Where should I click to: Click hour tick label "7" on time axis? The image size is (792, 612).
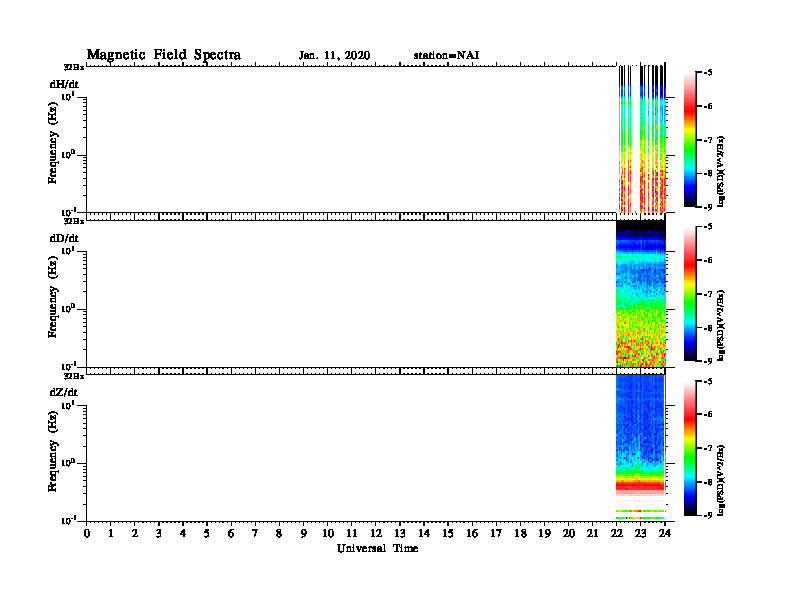tap(255, 533)
